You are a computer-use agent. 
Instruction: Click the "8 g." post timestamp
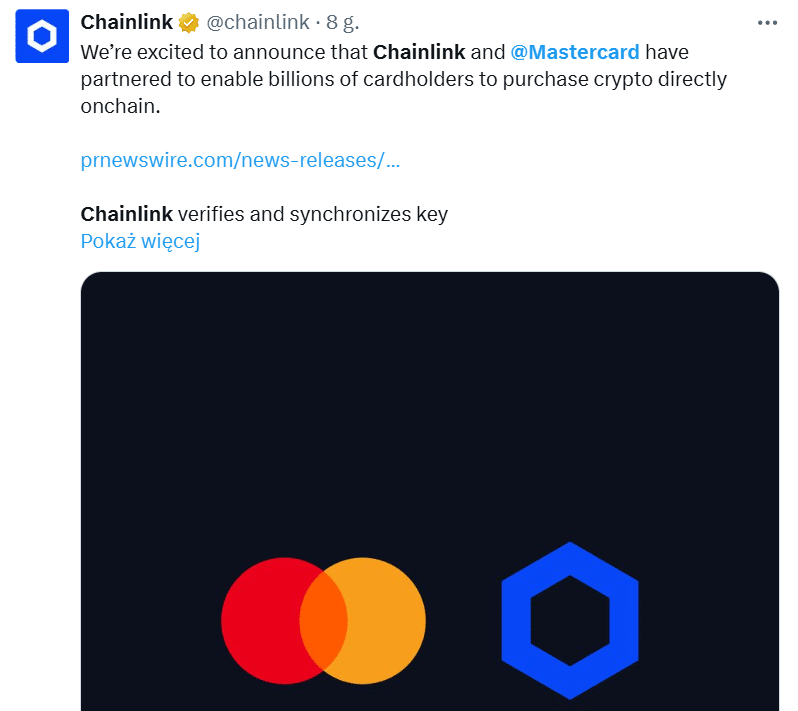tap(342, 23)
